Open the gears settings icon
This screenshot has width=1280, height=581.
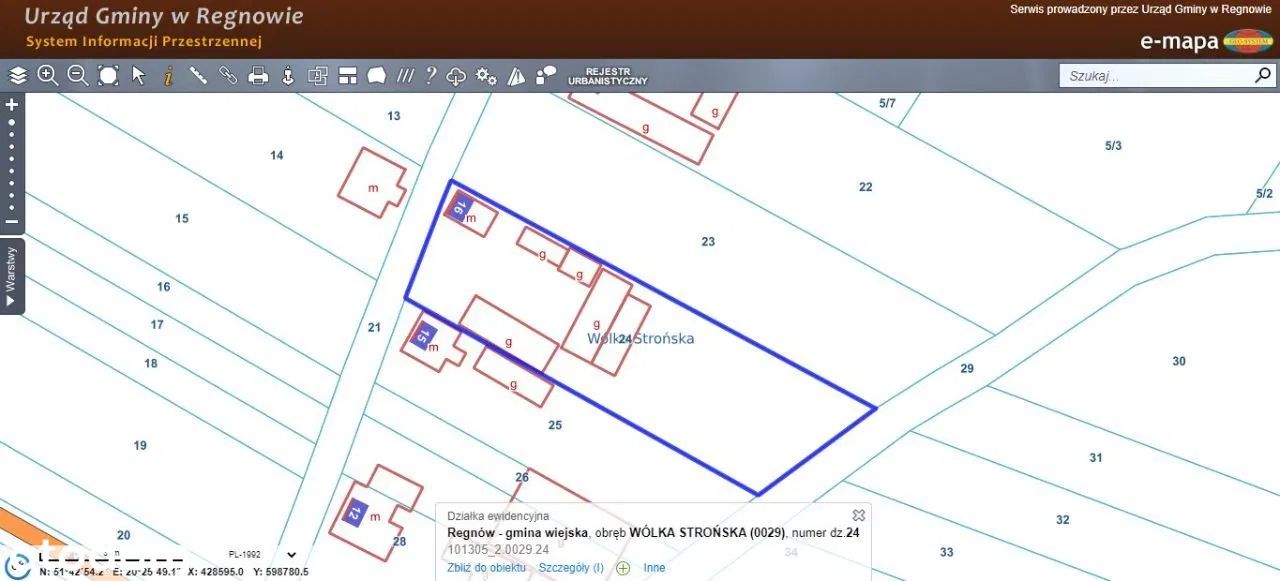pyautogui.click(x=486, y=75)
